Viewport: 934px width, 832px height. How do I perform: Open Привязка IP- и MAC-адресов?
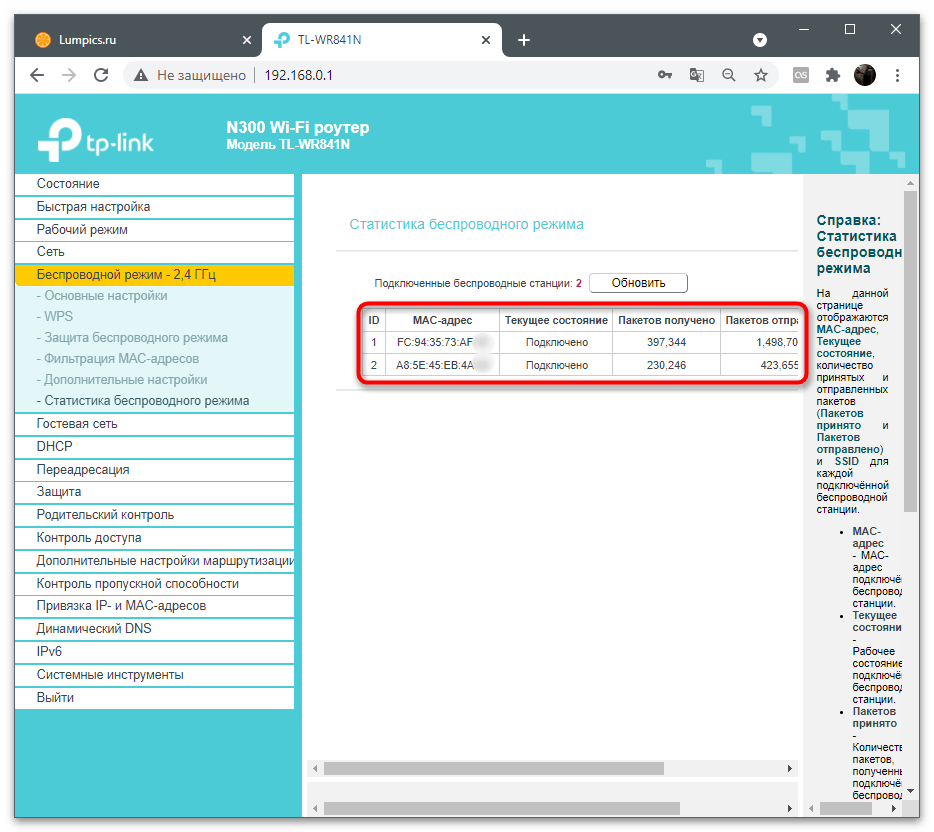coord(154,606)
